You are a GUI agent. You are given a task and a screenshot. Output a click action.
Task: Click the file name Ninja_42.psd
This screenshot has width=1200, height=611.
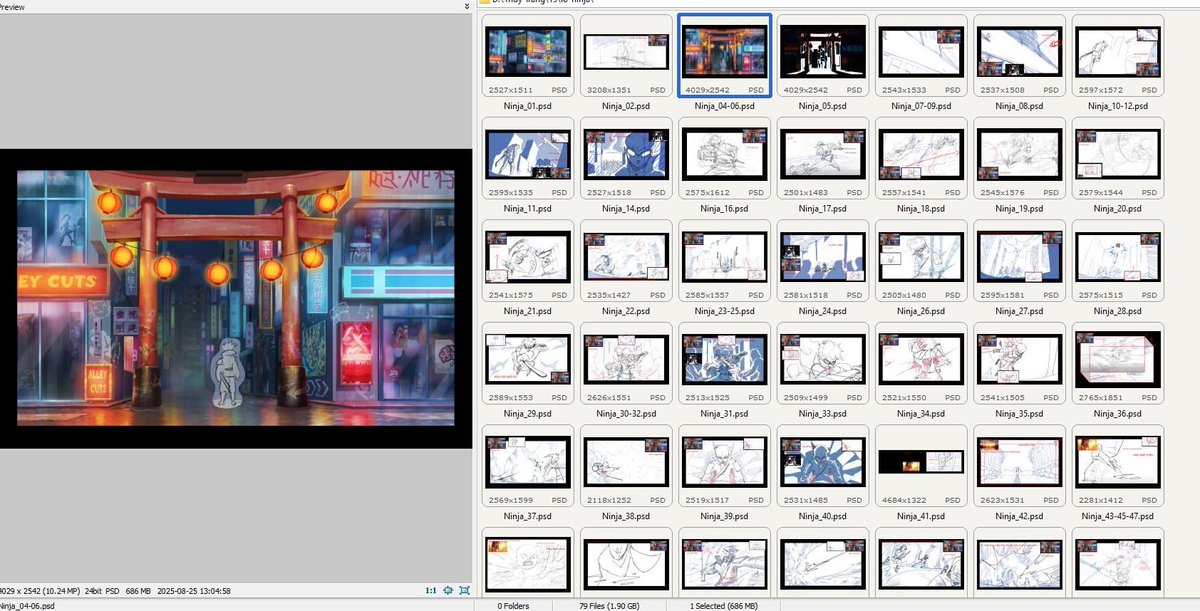pyautogui.click(x=1019, y=516)
